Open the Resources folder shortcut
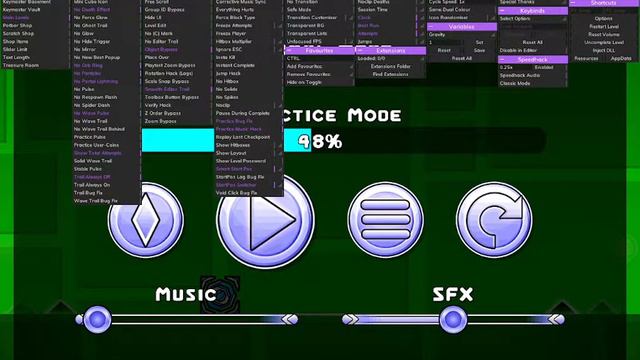Screen dimensions: 640x360 (x=587, y=58)
